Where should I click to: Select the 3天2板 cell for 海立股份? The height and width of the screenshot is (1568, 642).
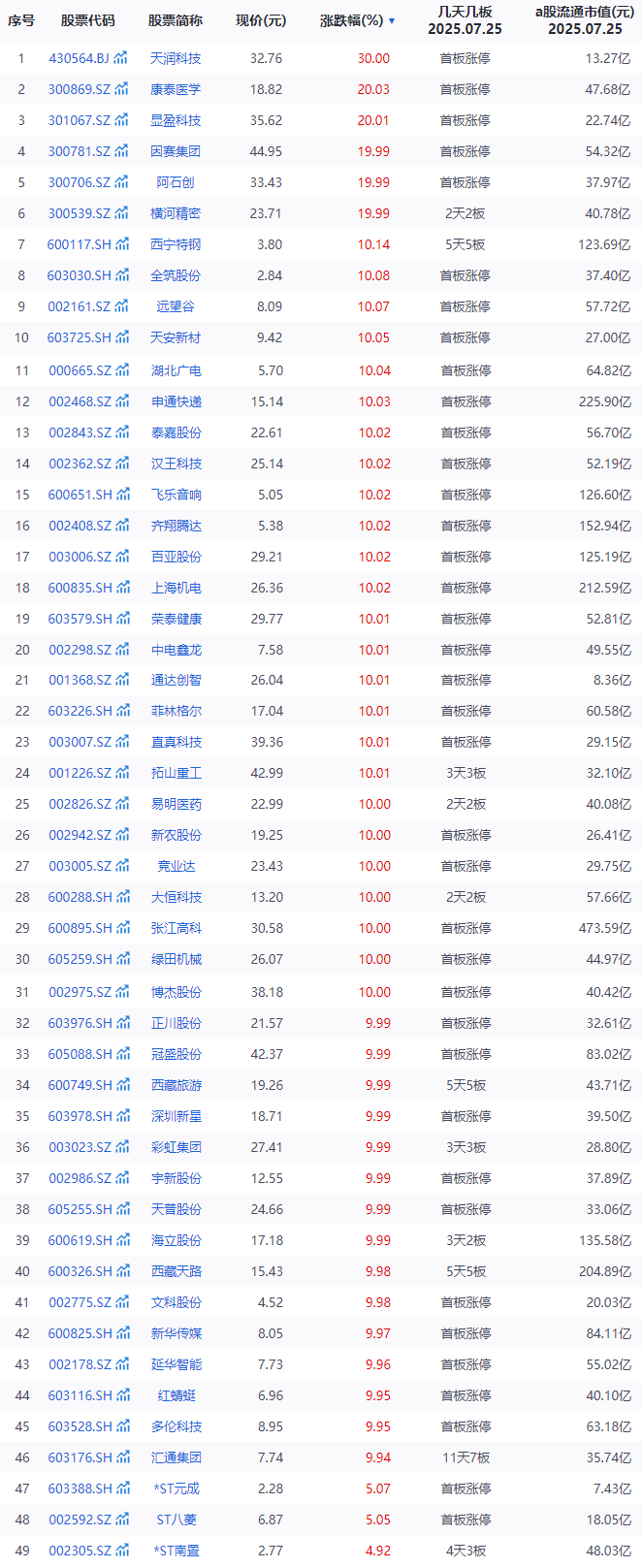tap(465, 1240)
